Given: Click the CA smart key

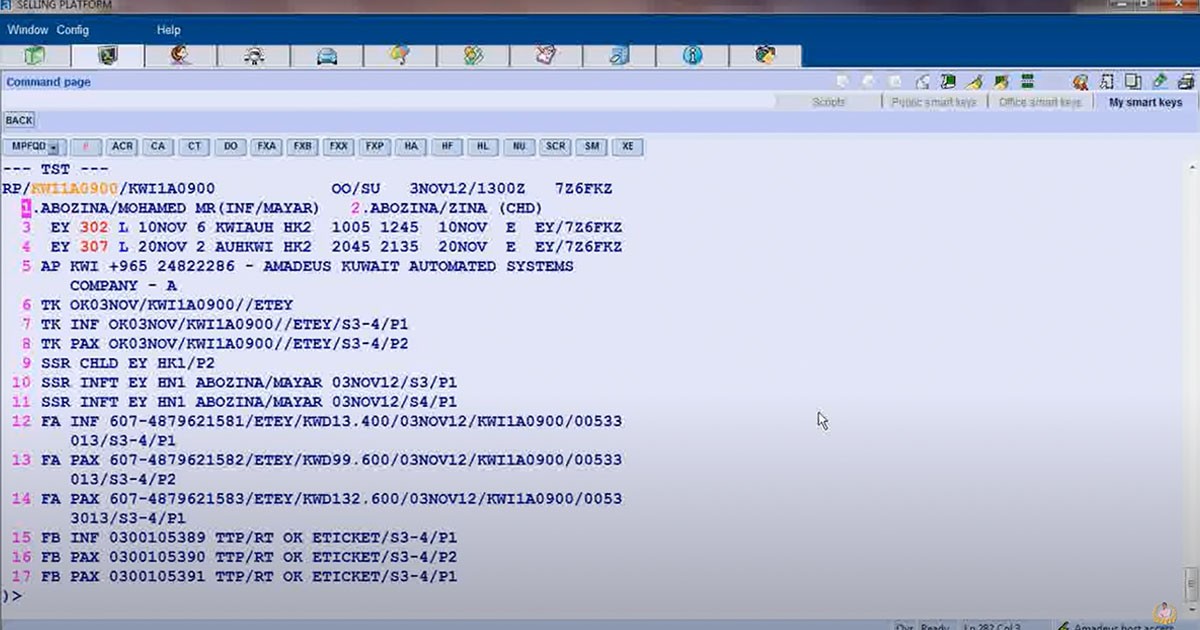Looking at the screenshot, I should (158, 146).
